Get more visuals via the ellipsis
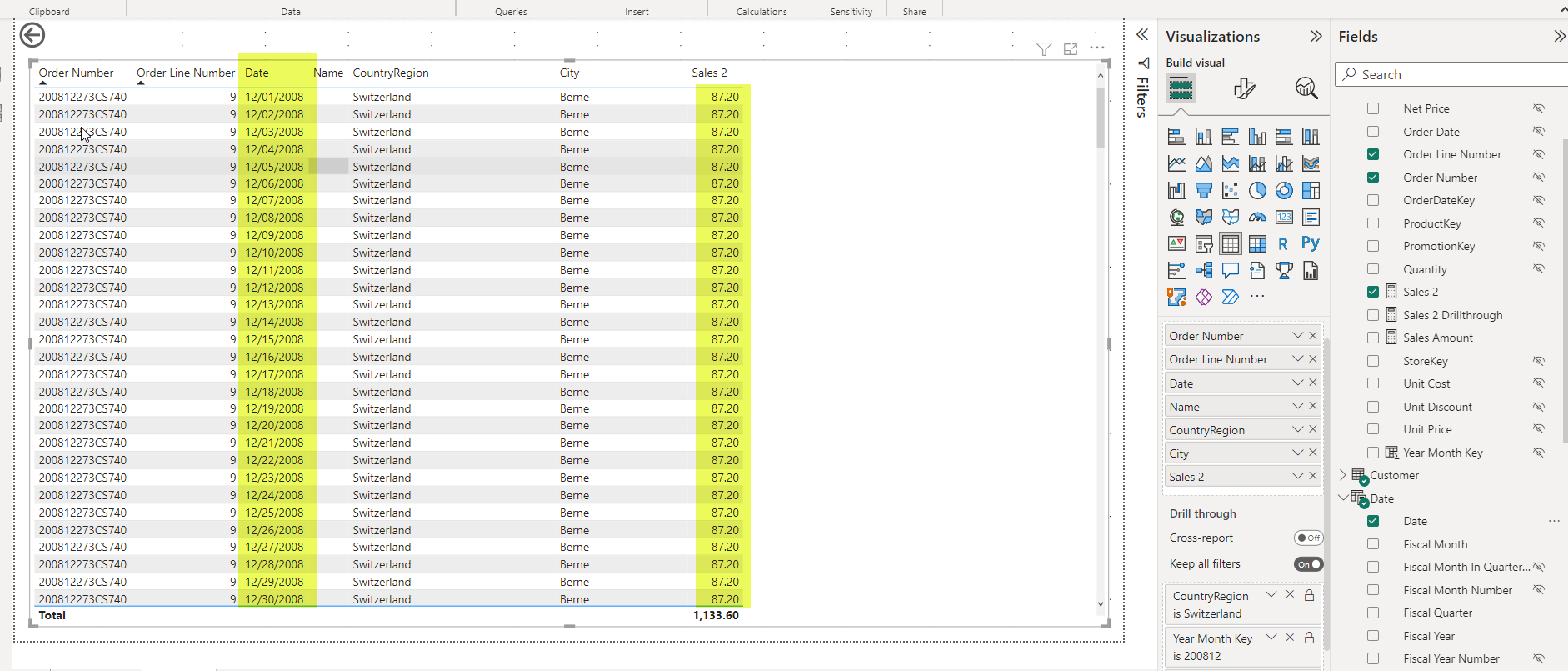 1257,297
